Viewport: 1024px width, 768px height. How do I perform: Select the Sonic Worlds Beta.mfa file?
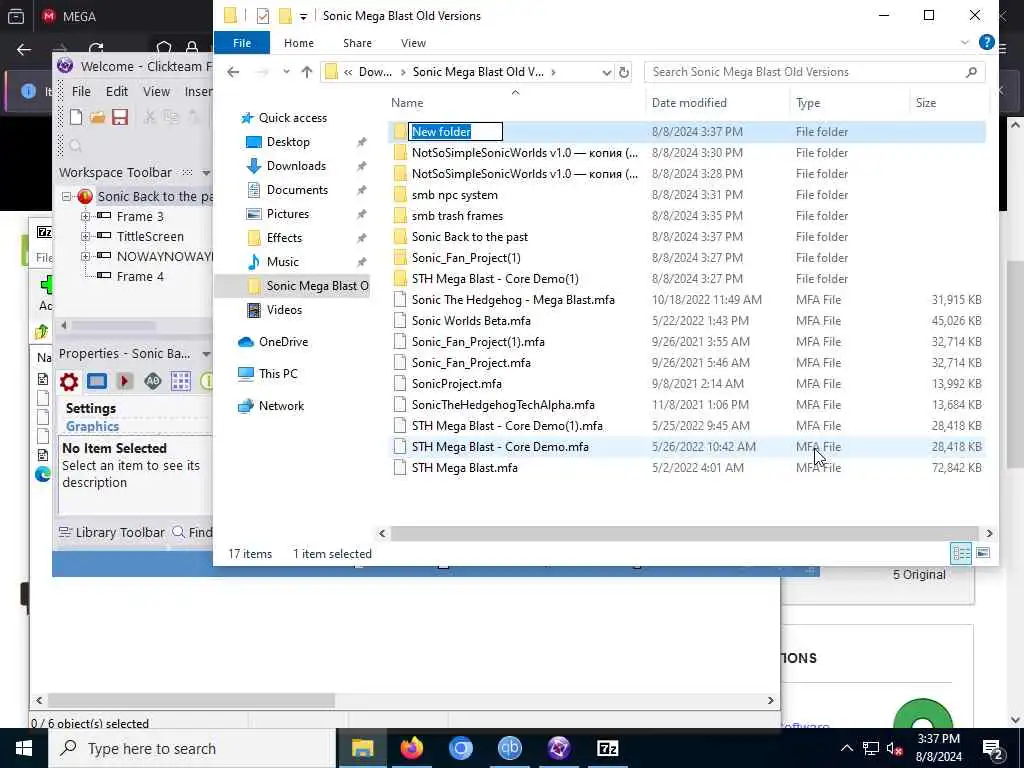(471, 321)
